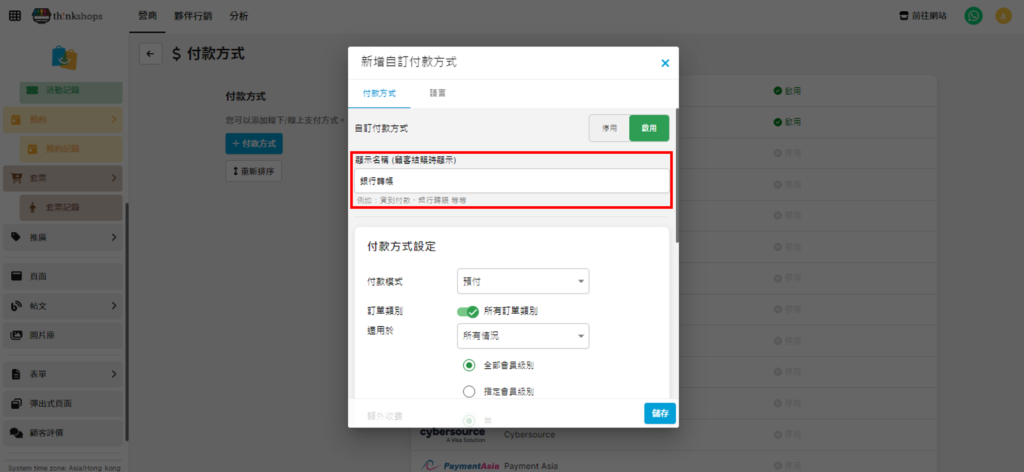
Task: Switch to the 語言 tab
Action: (438, 93)
